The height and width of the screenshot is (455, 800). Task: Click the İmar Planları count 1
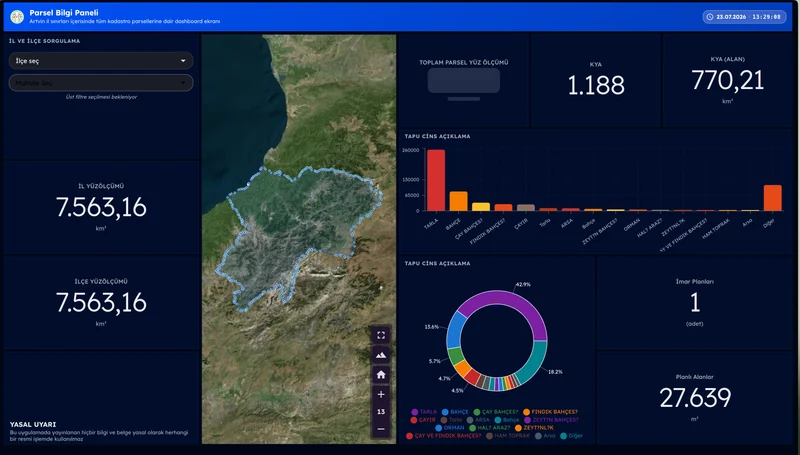pyautogui.click(x=694, y=302)
